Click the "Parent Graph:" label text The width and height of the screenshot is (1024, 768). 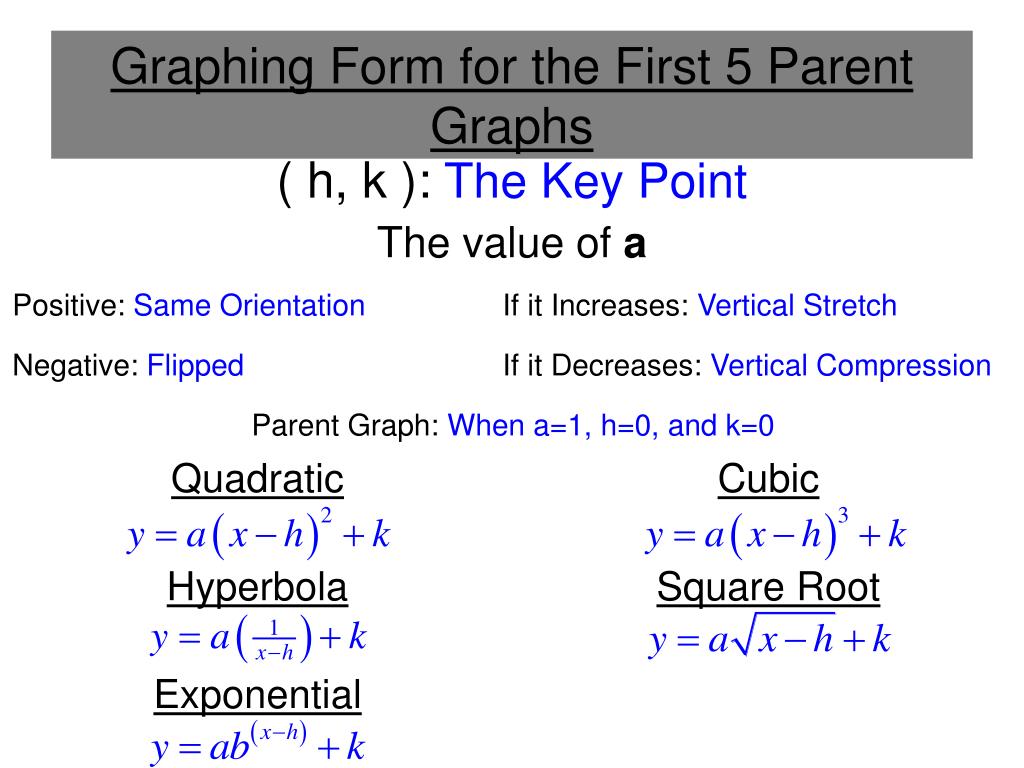coord(345,426)
